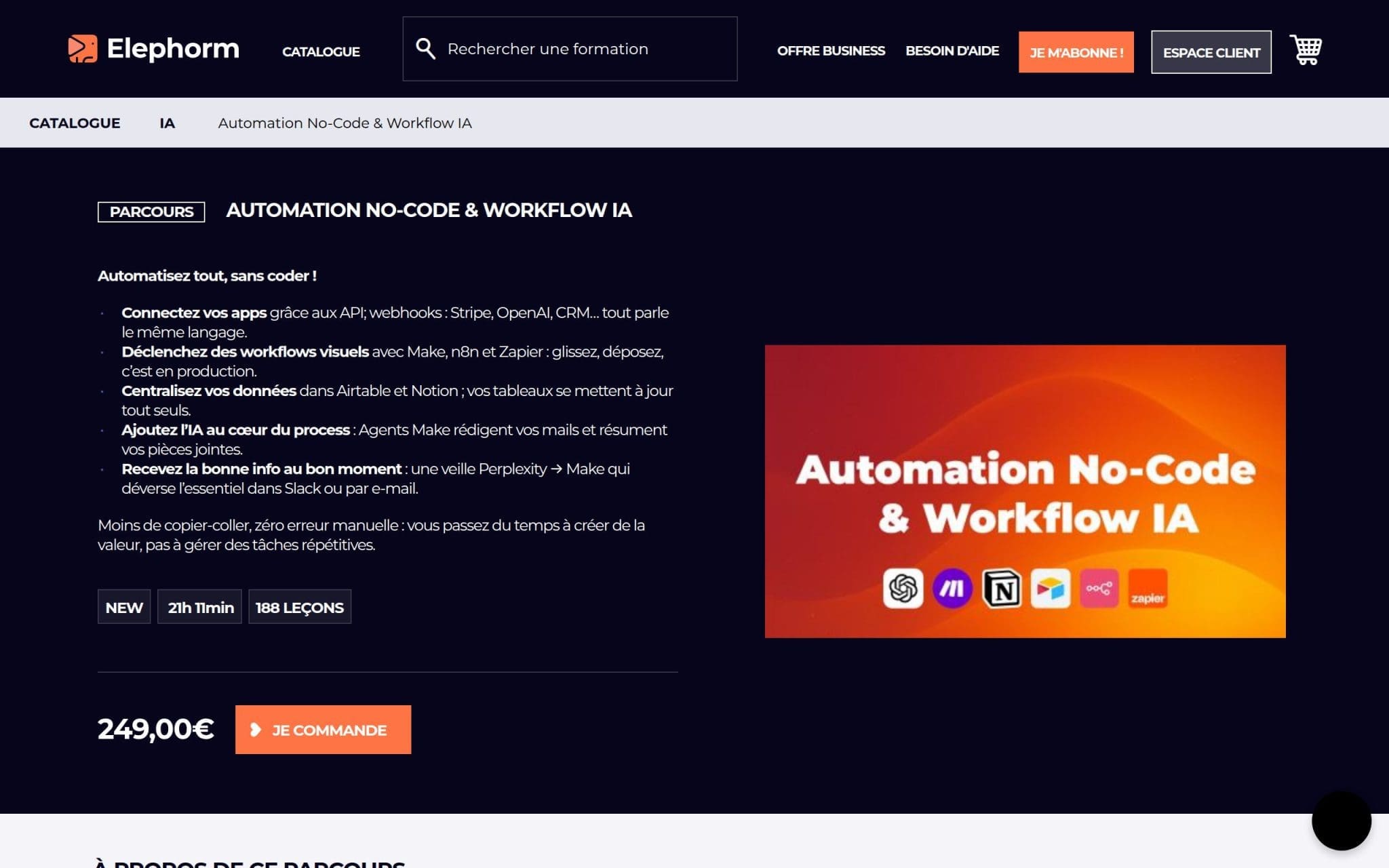Click the Airtable logo icon in banner

[1051, 589]
